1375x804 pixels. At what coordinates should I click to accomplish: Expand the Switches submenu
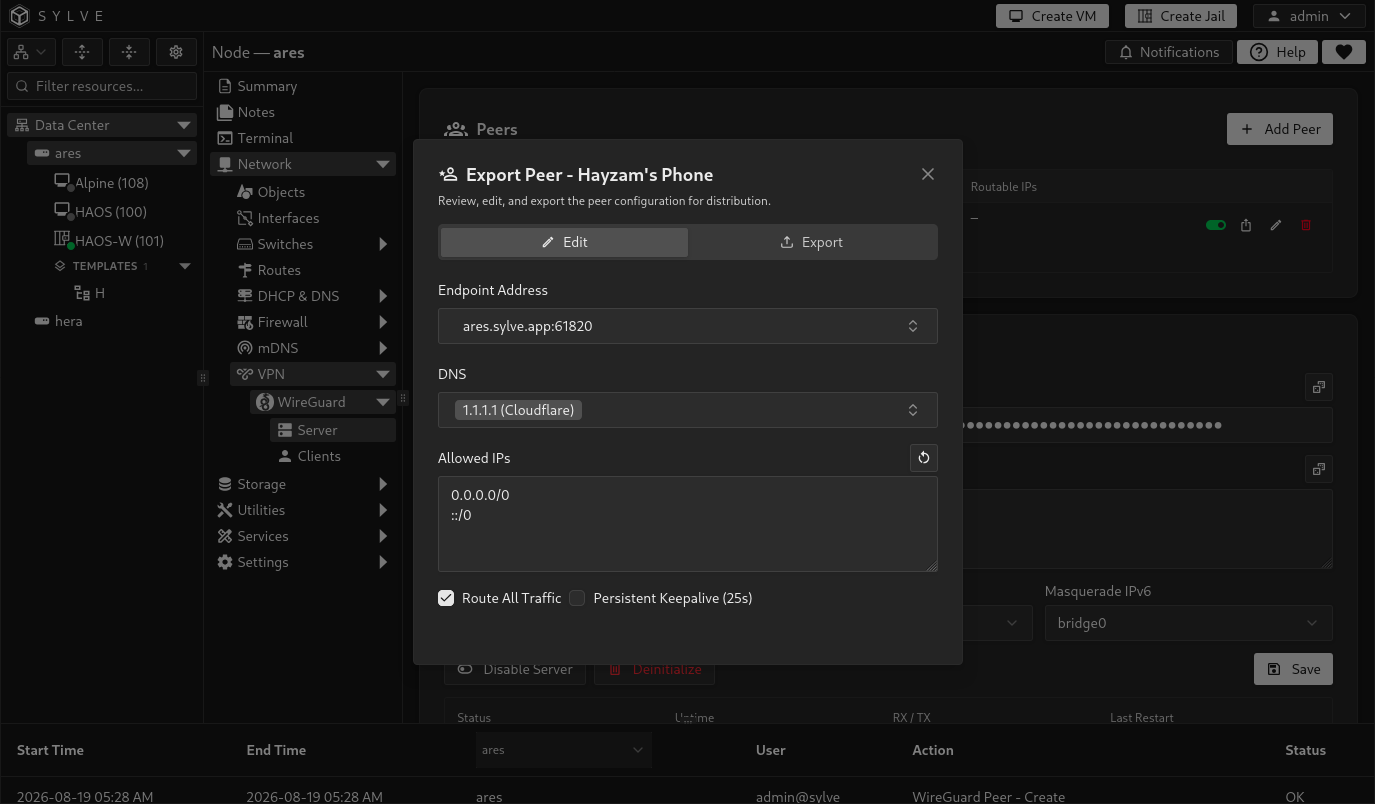tap(383, 244)
